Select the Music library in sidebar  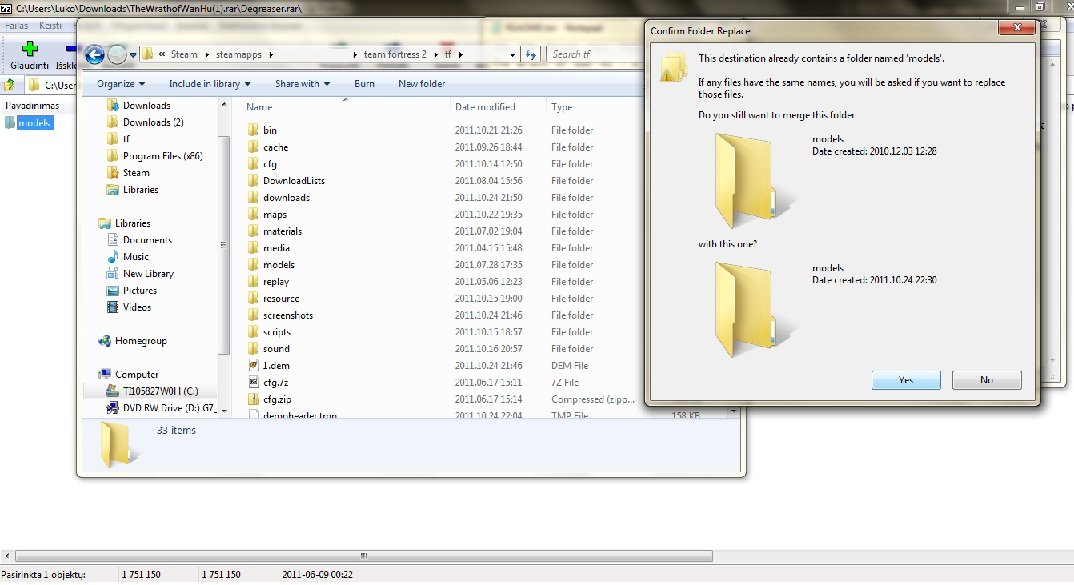136,257
